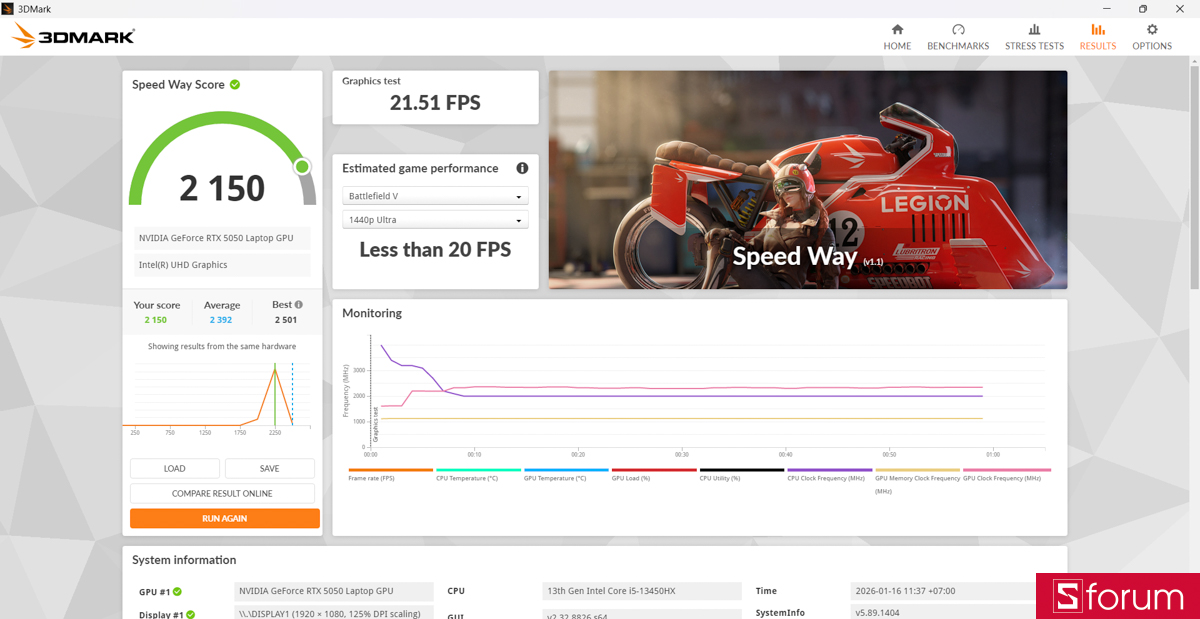The height and width of the screenshot is (619, 1200).
Task: Click the 3DMARK logo in the top-left
Action: pos(71,36)
